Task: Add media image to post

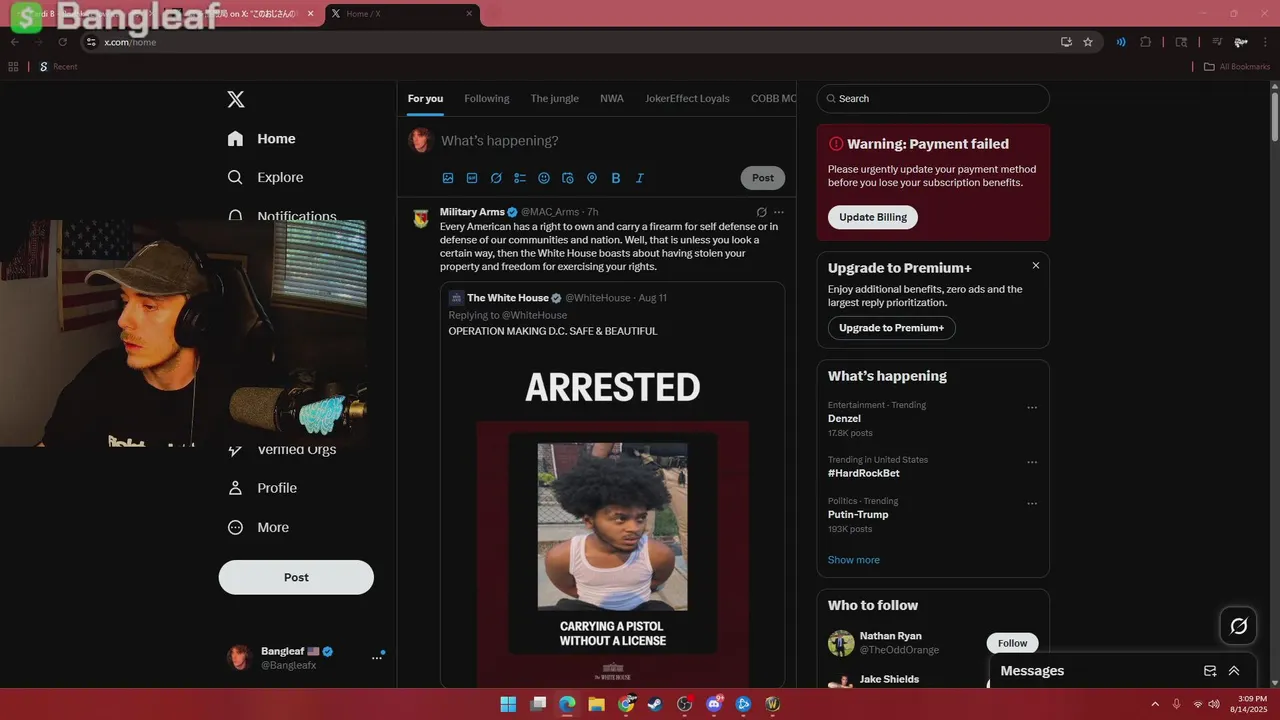Action: [448, 178]
